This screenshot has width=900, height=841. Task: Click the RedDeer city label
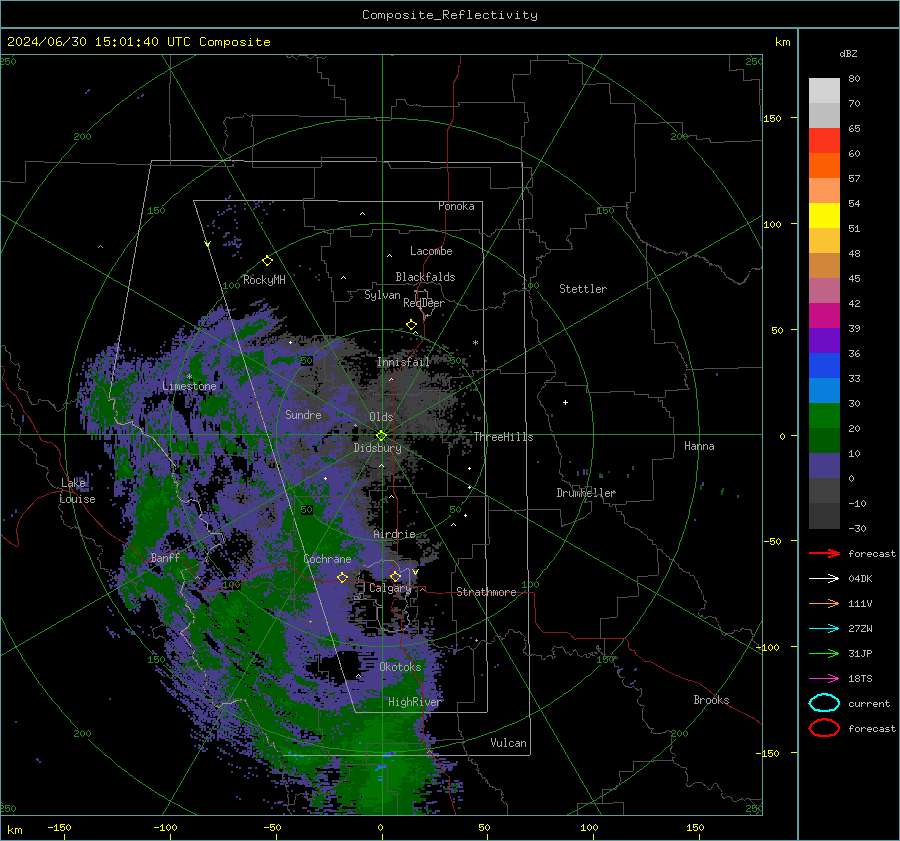click(x=424, y=303)
